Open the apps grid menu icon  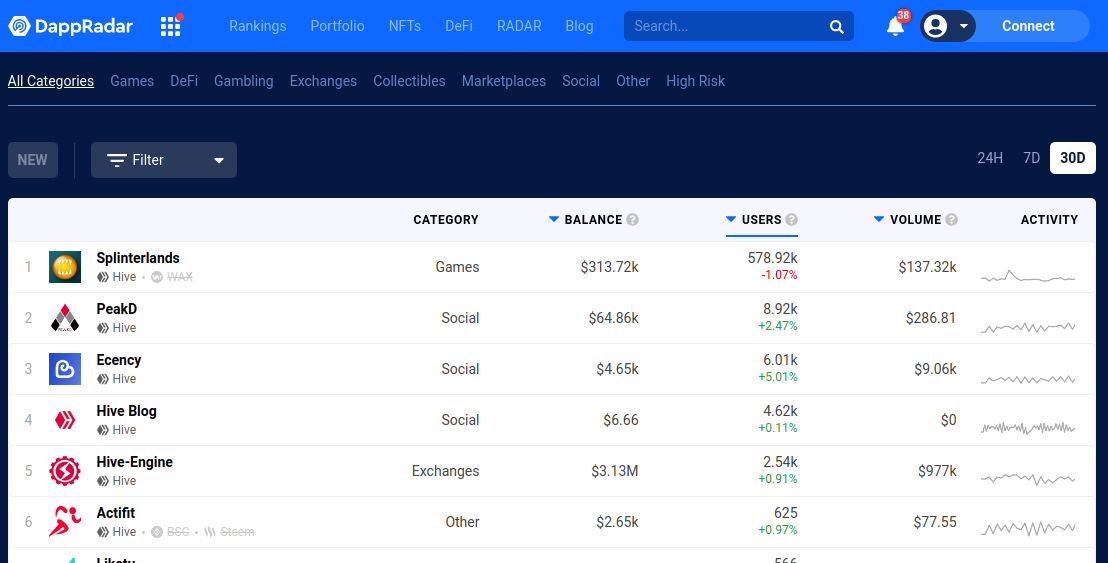[170, 26]
